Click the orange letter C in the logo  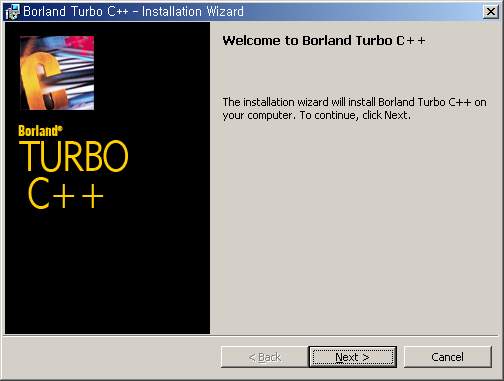coord(40,80)
